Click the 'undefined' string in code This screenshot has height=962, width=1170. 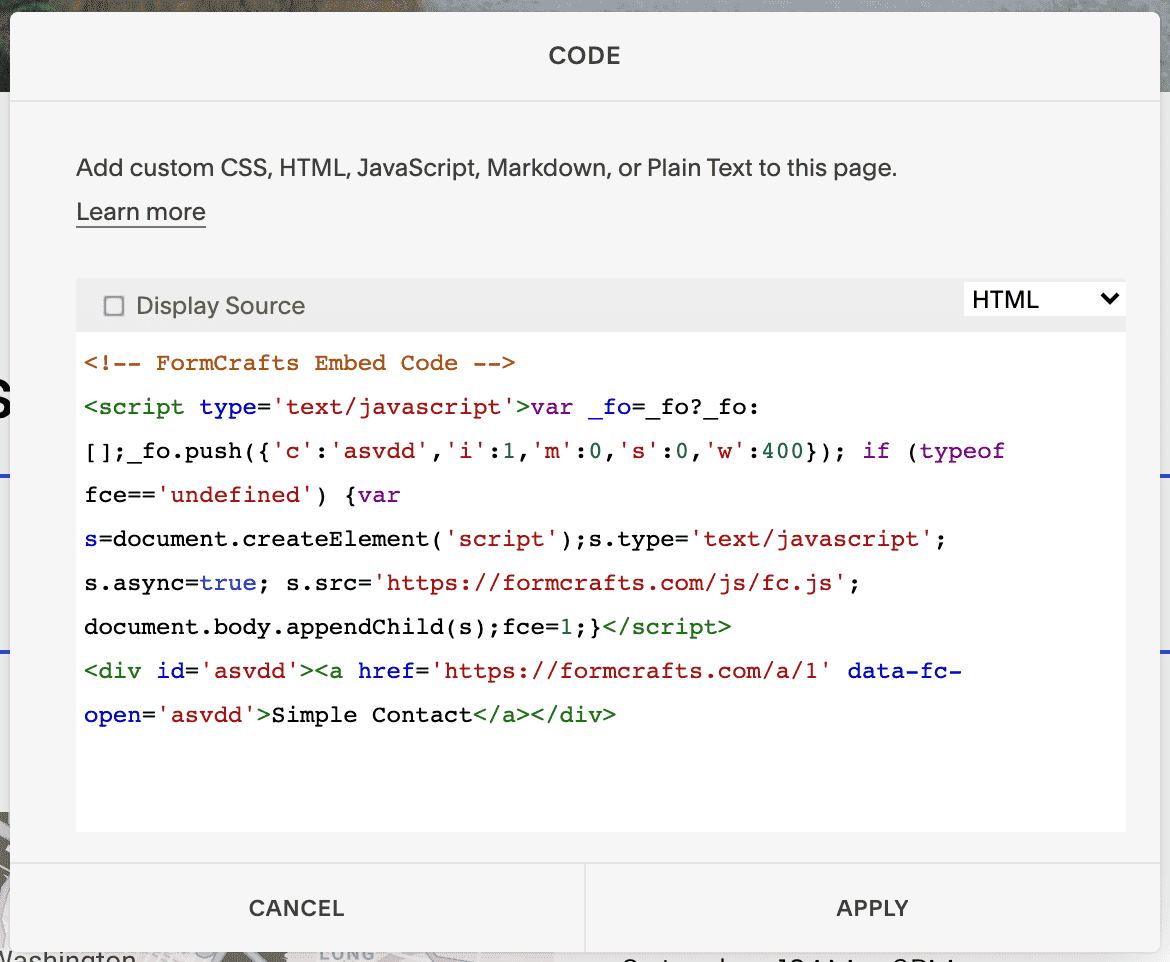[x=235, y=495]
